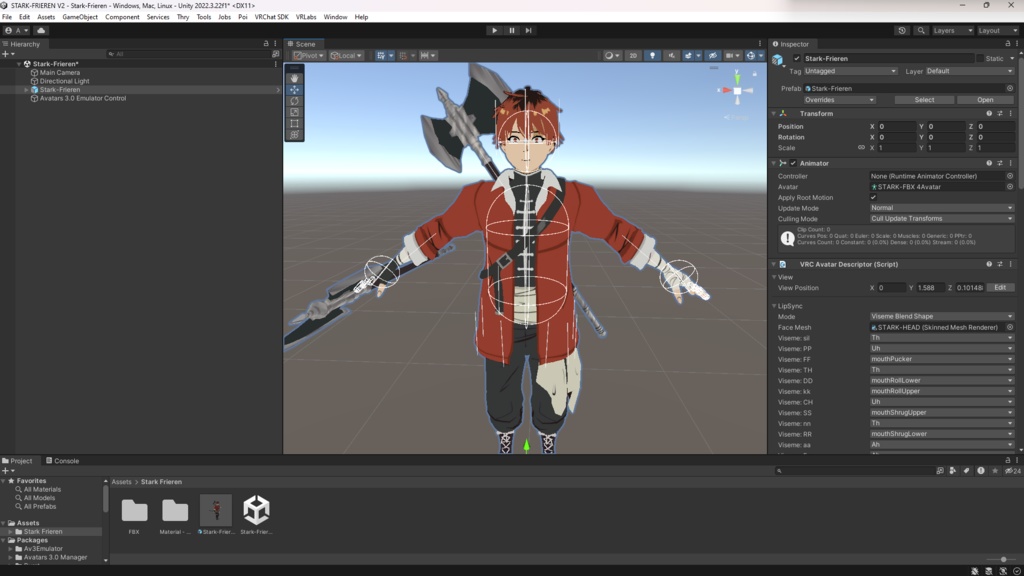Select the FBX folder thumbnail in Project browser
The image size is (1024, 576).
pyautogui.click(x=136, y=512)
